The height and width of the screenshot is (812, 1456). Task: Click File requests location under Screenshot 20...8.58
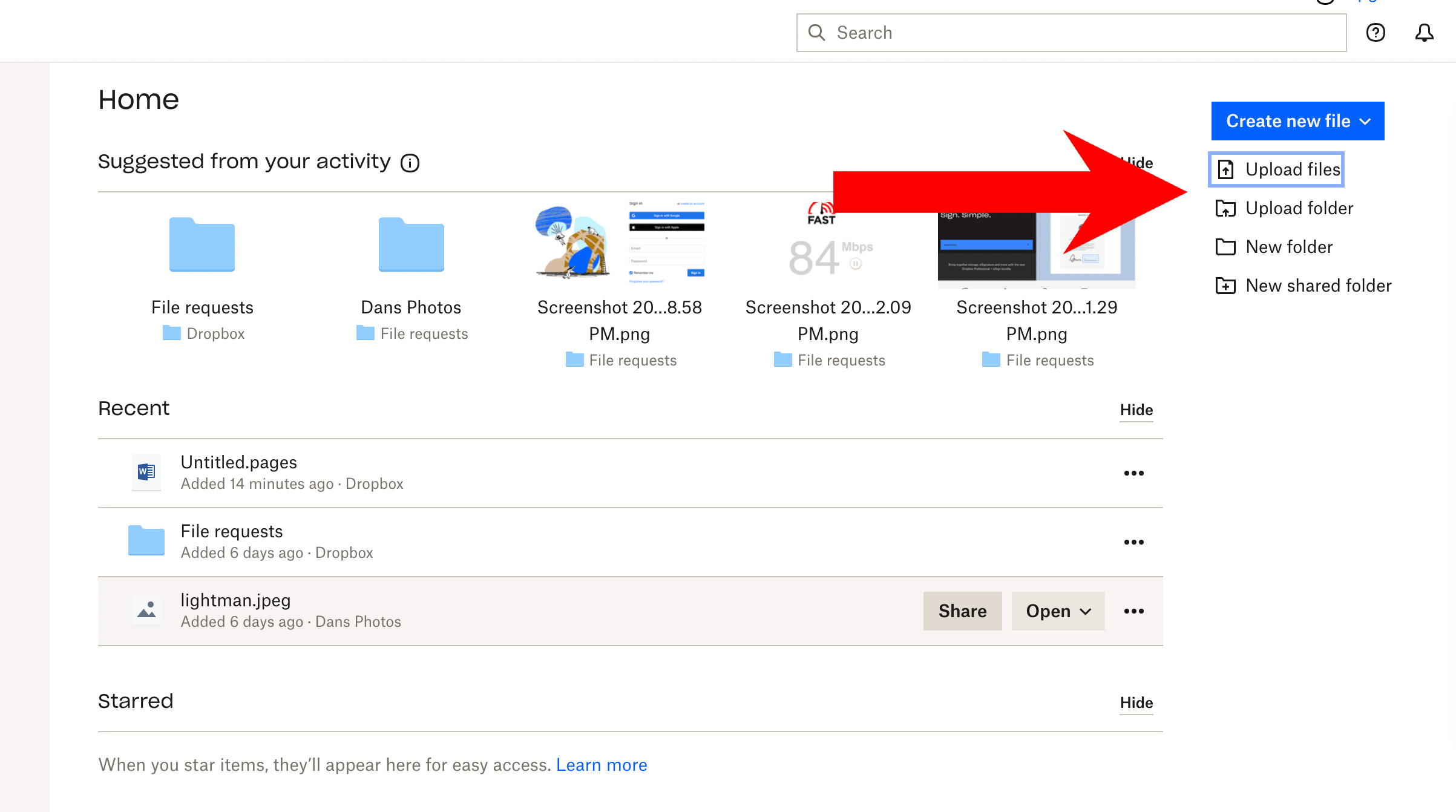pyautogui.click(x=633, y=361)
